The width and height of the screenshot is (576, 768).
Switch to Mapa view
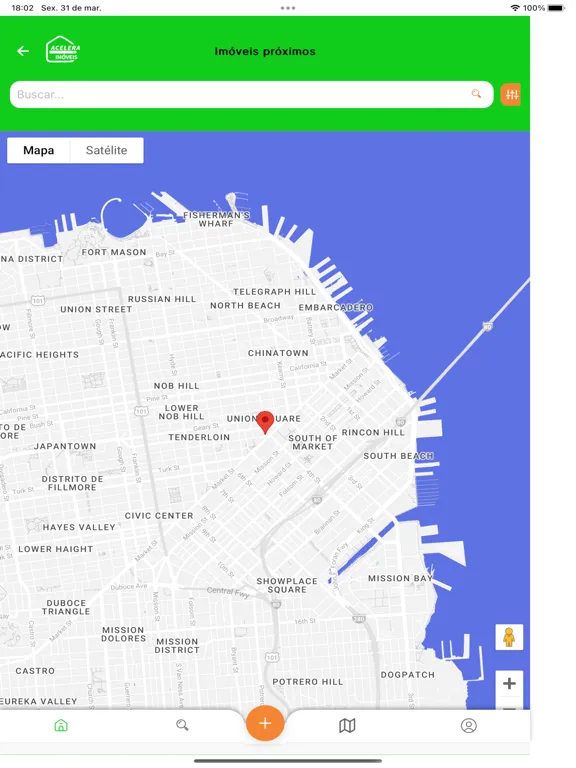coord(39,150)
